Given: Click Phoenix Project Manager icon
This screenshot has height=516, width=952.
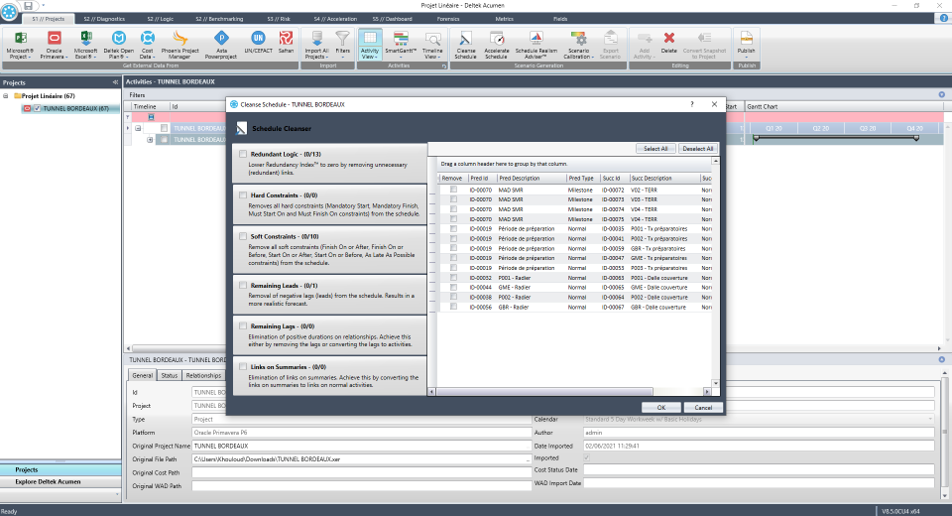Looking at the screenshot, I should coord(179,39).
